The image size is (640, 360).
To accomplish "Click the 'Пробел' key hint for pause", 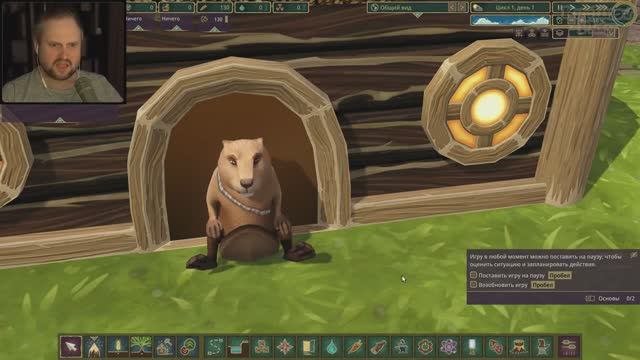I will click(559, 276).
